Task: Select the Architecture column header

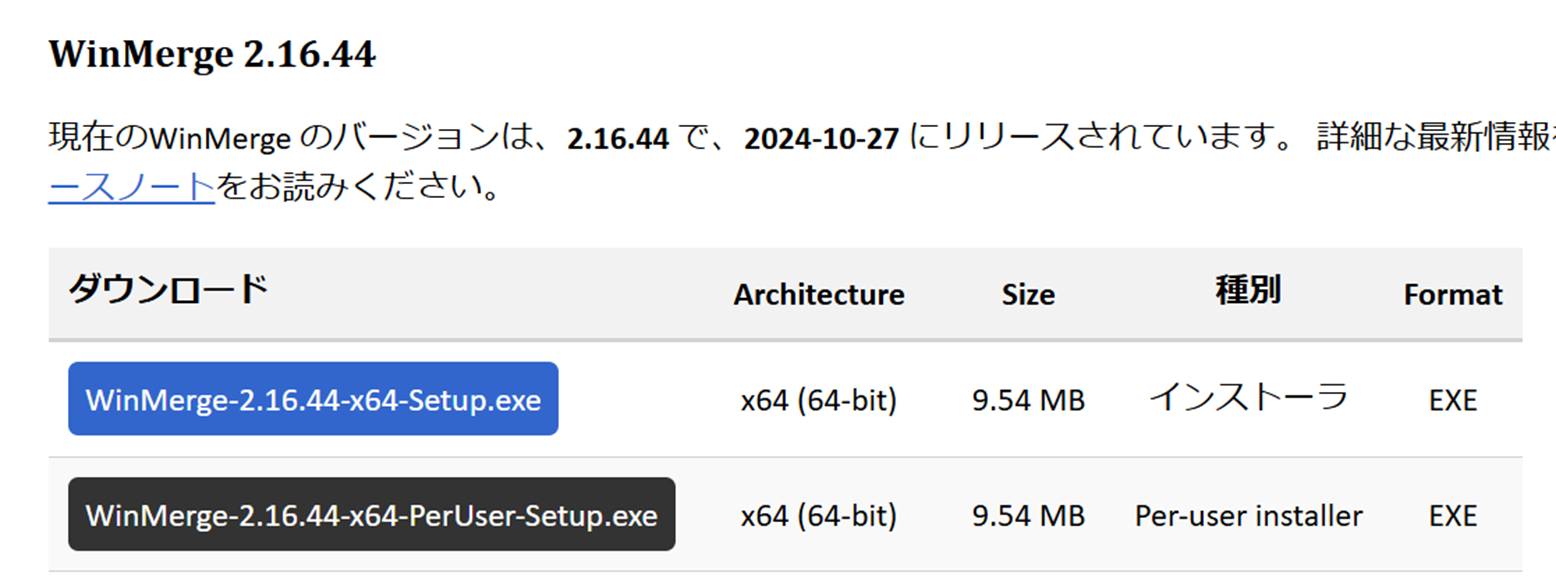Action: click(819, 295)
